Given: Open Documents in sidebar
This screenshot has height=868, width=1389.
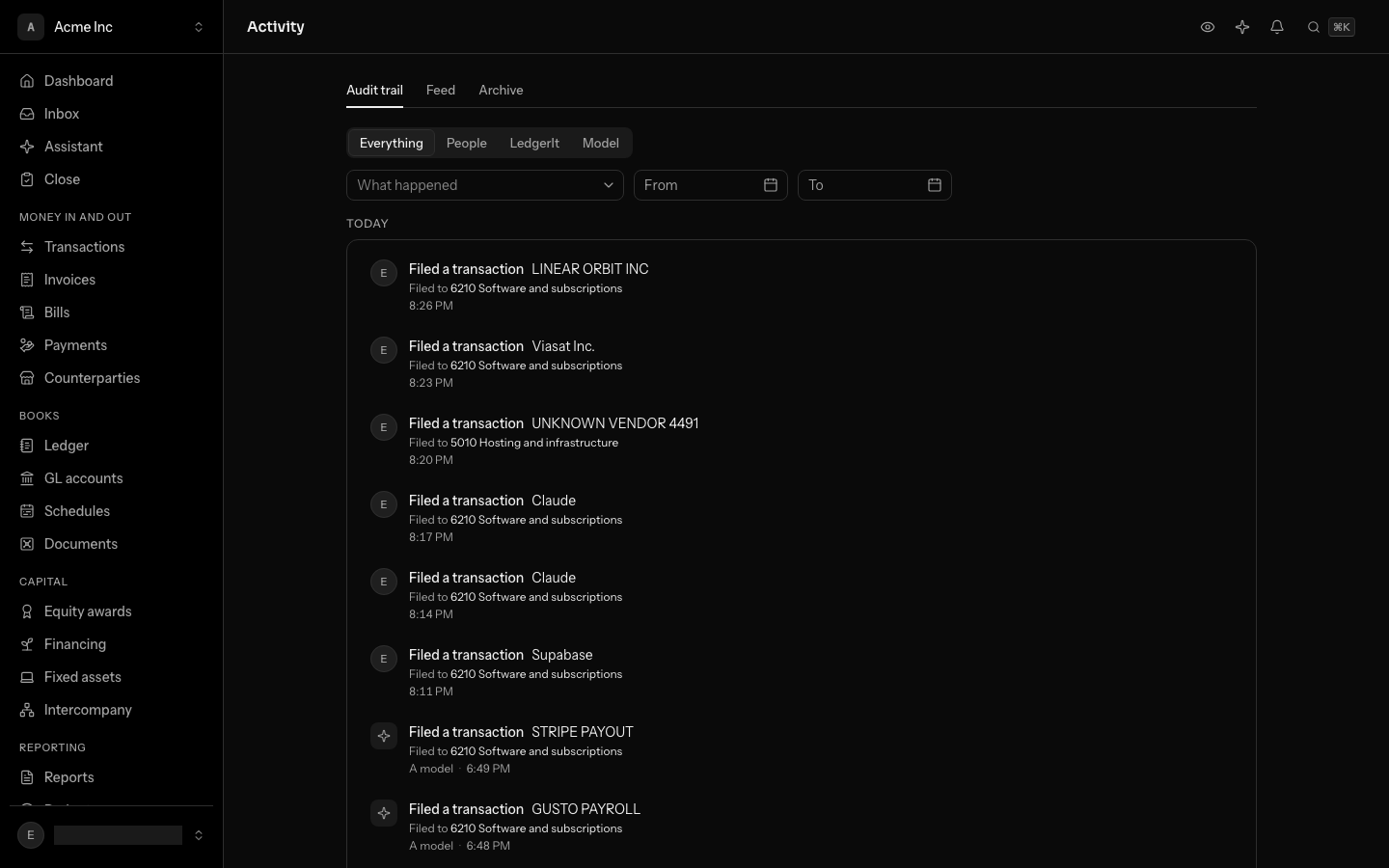Looking at the screenshot, I should point(111,544).
